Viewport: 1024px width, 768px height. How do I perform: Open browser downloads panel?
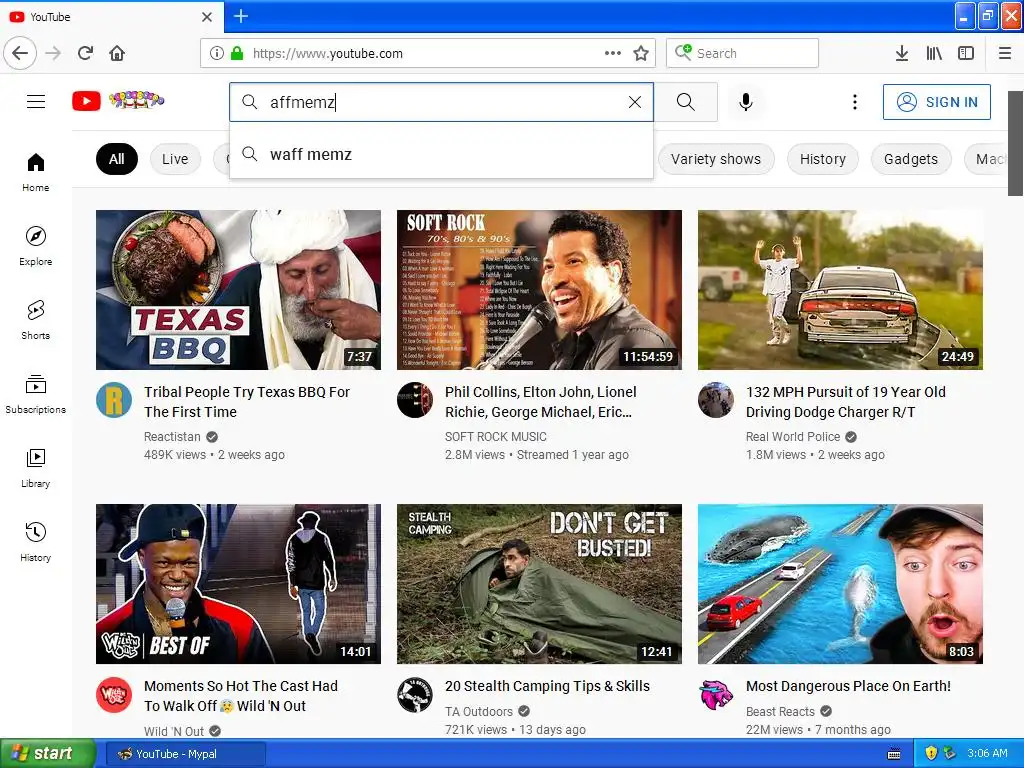pos(902,54)
